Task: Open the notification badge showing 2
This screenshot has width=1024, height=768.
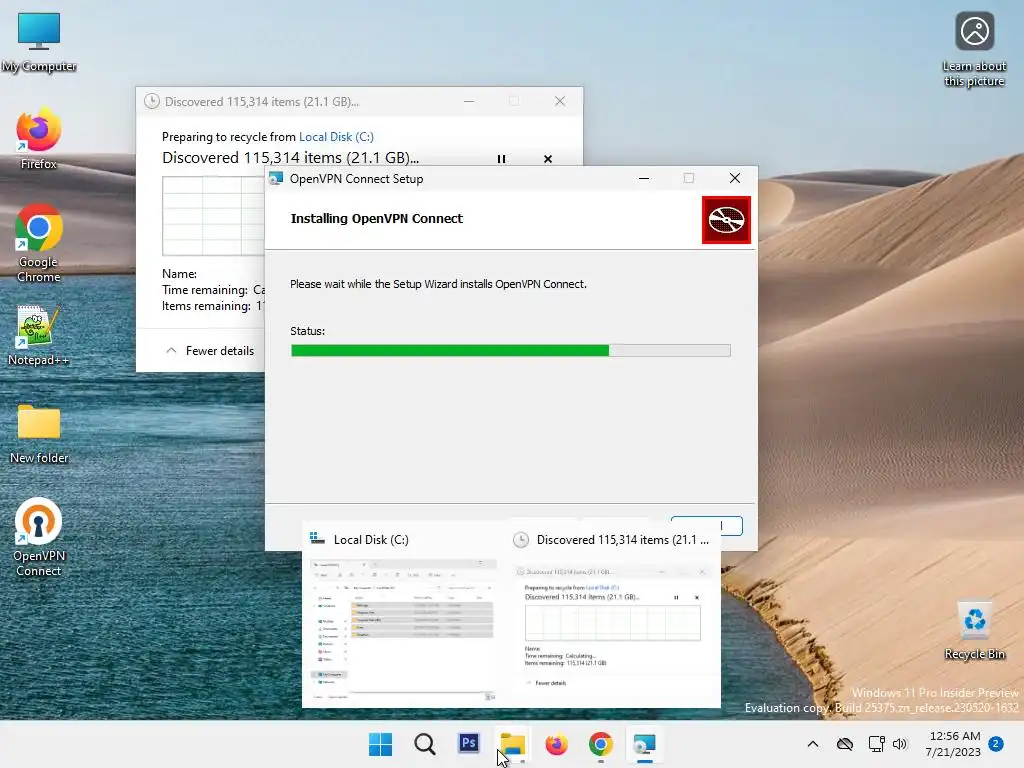Action: point(996,743)
